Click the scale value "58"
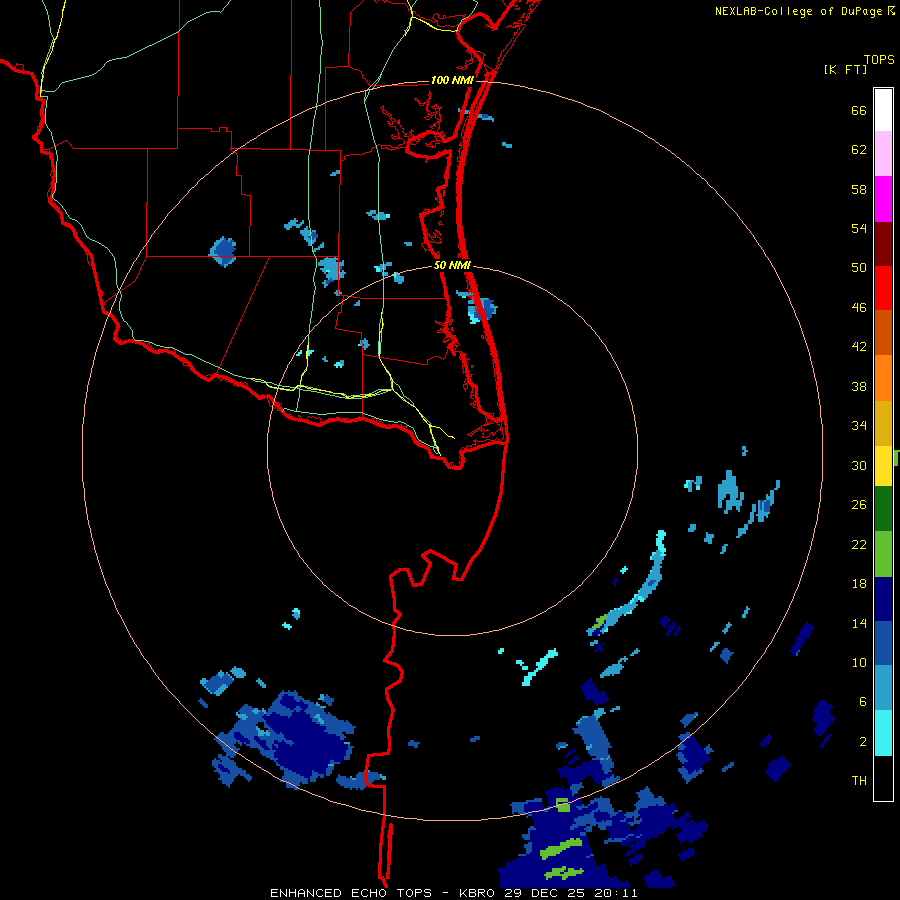900x900 pixels. pos(859,189)
